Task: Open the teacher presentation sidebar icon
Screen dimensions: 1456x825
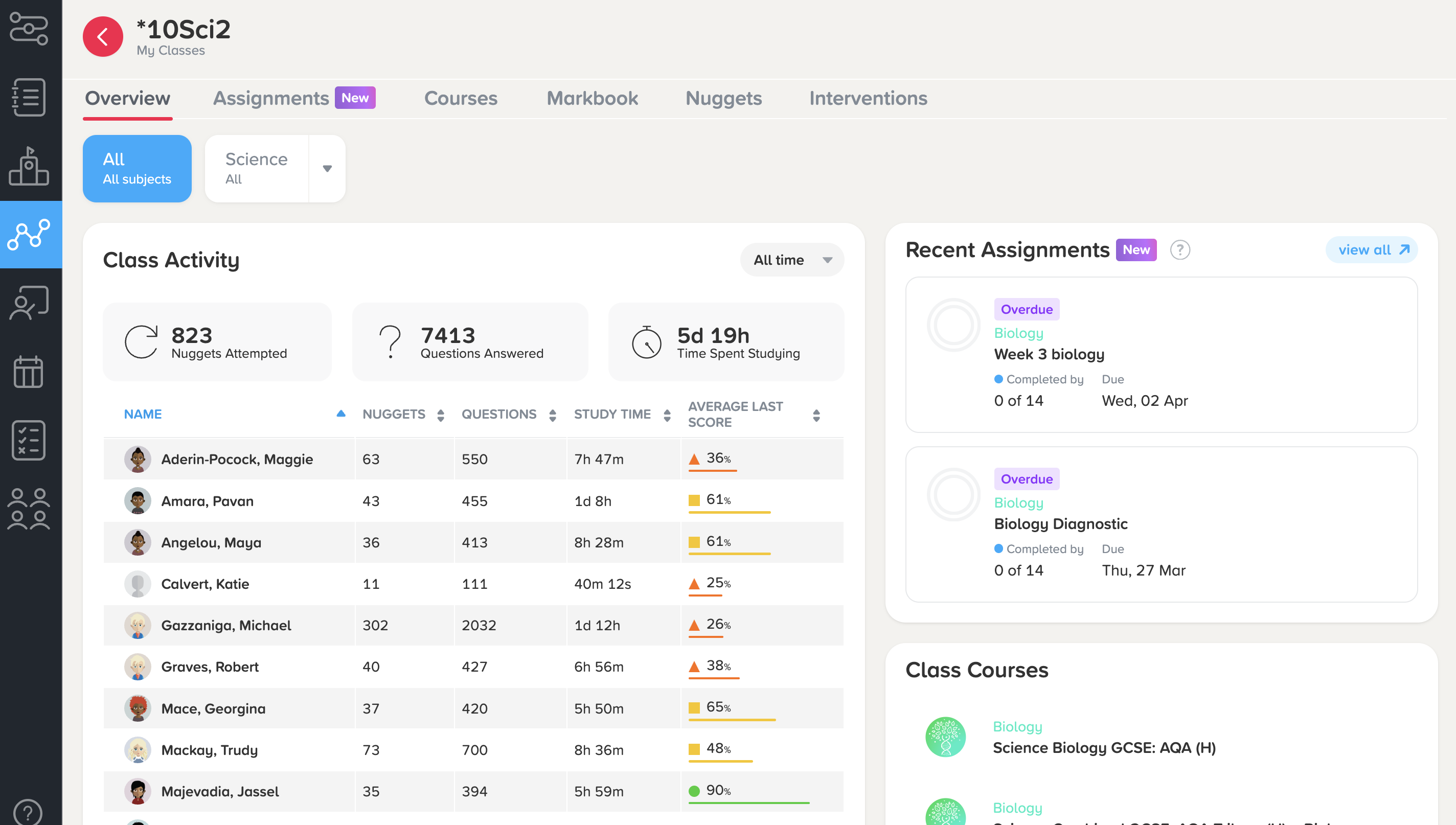Action: (x=29, y=303)
